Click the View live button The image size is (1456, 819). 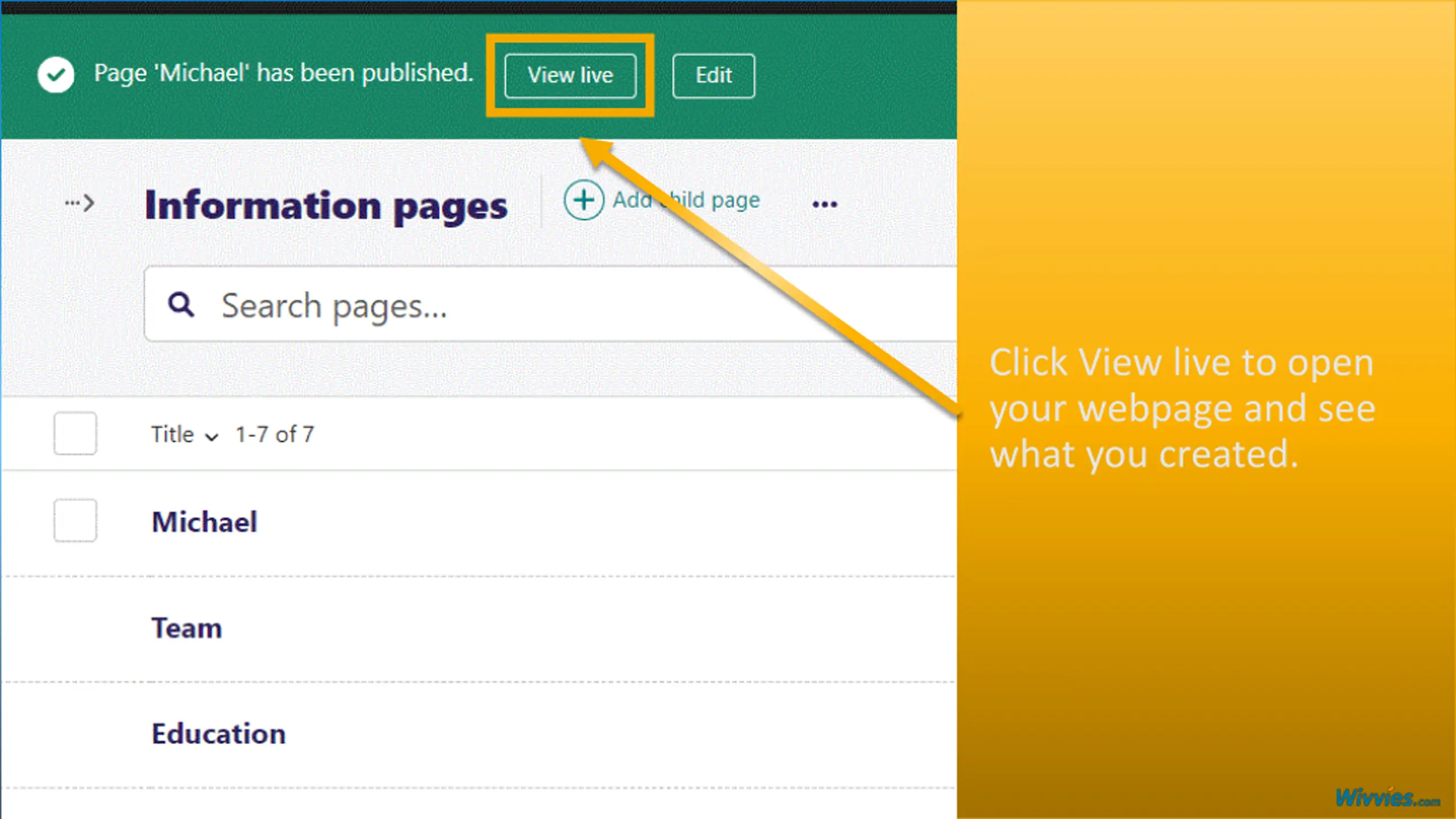coord(570,76)
